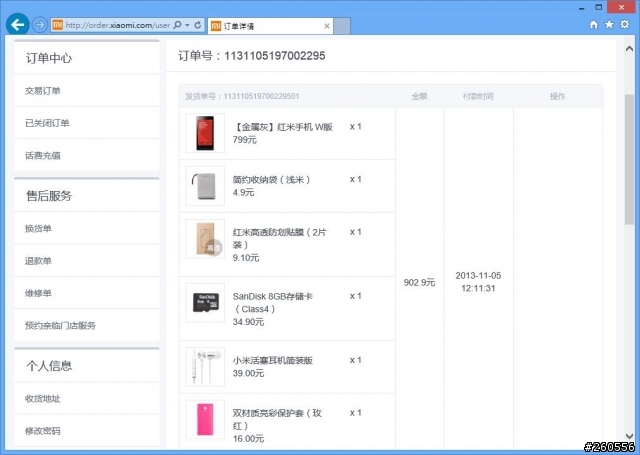Open a new blank tab
640x455 pixels.
[342, 26]
